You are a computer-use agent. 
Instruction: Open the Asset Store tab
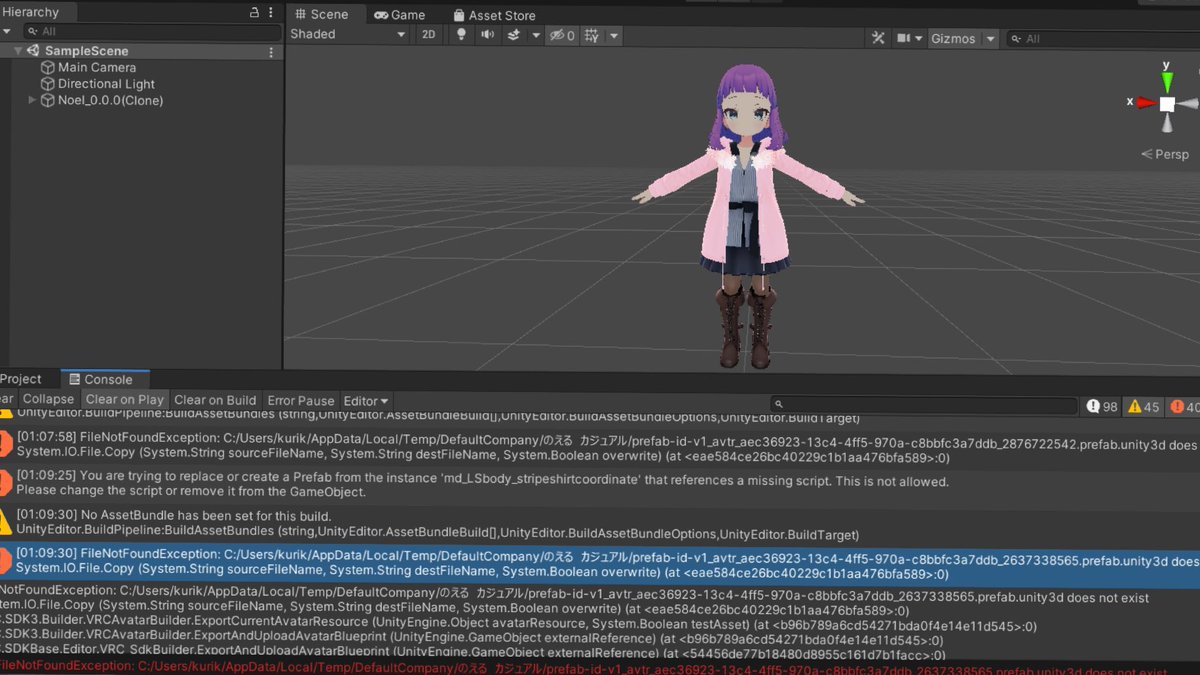[494, 15]
